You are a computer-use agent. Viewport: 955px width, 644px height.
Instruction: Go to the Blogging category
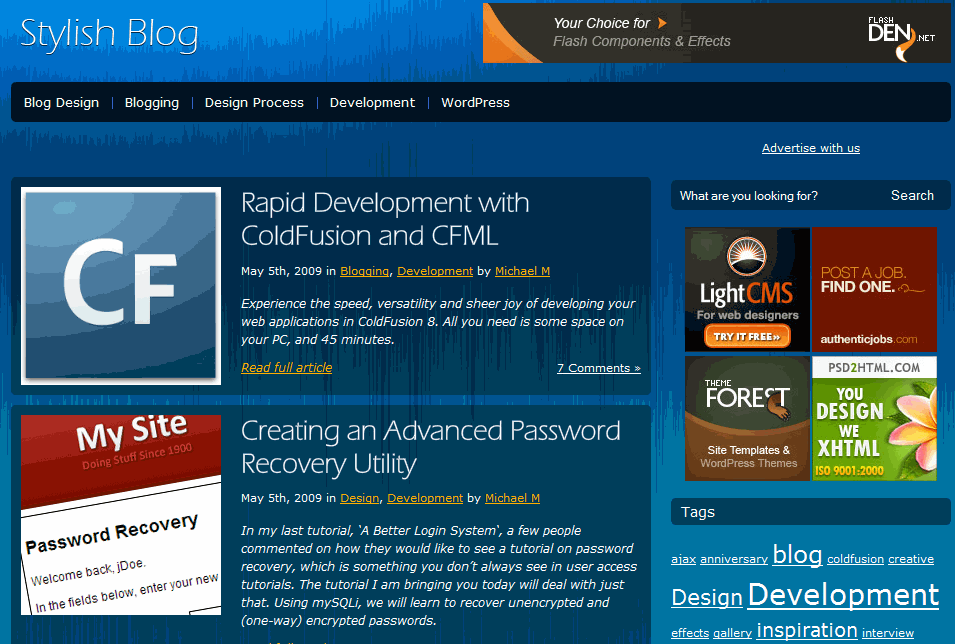pos(152,102)
